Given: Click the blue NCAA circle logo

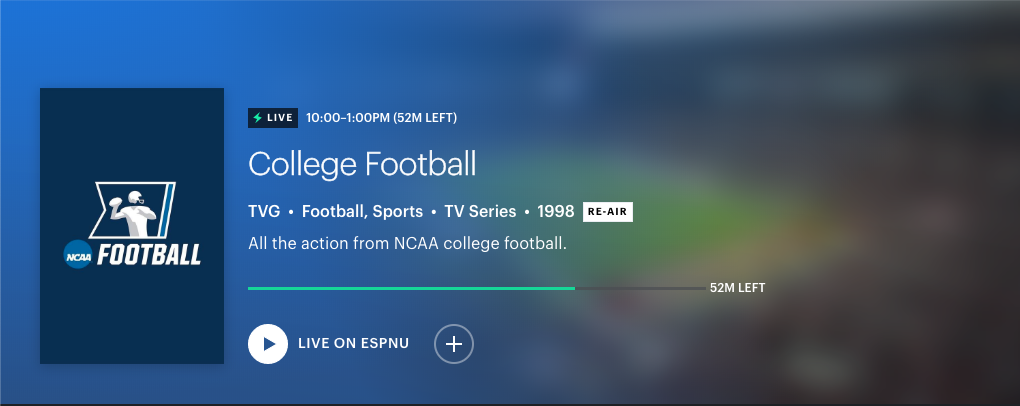Looking at the screenshot, I should click(x=78, y=255).
